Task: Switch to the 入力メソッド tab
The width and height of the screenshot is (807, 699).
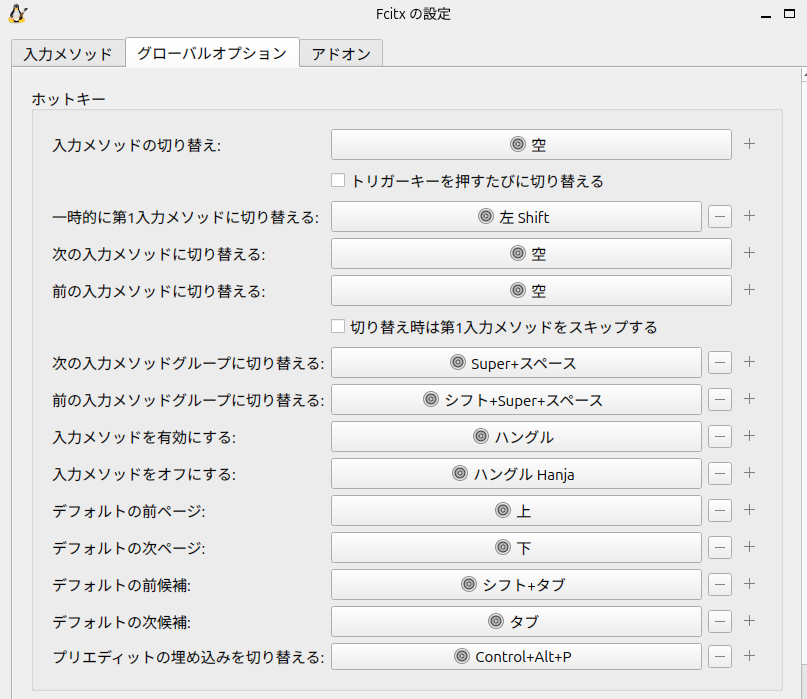Action: click(68, 54)
